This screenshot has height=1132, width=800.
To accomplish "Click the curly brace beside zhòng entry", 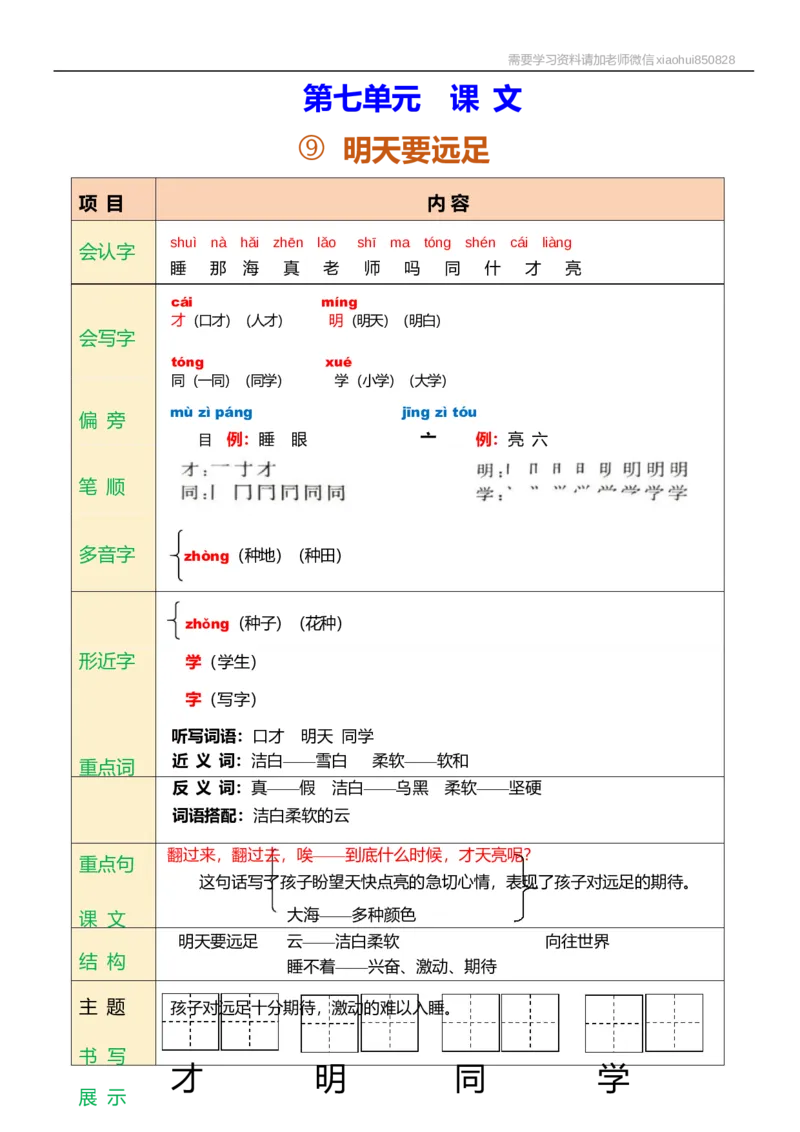I will 176,557.
